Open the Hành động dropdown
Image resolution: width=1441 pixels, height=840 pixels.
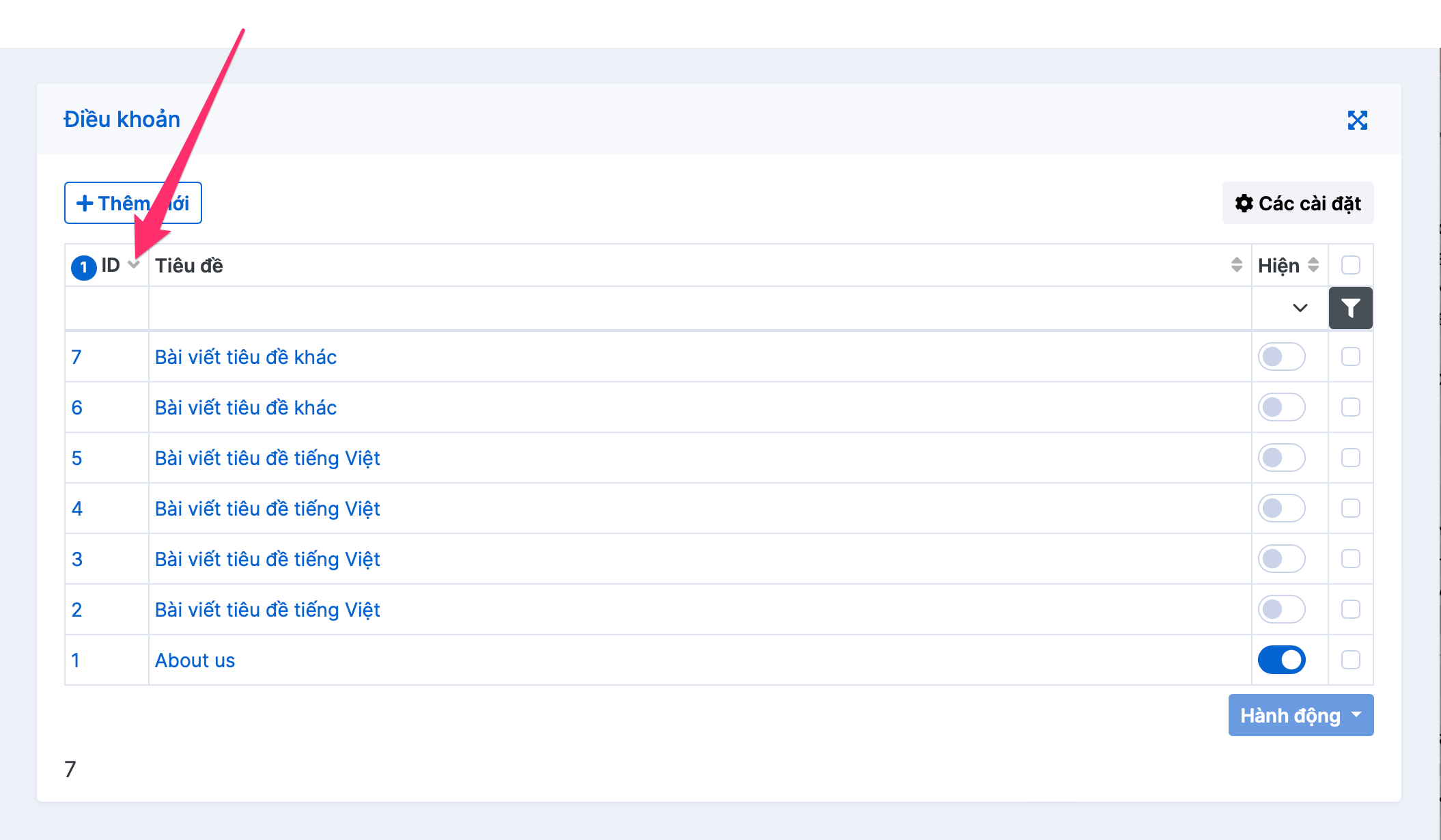point(1300,715)
